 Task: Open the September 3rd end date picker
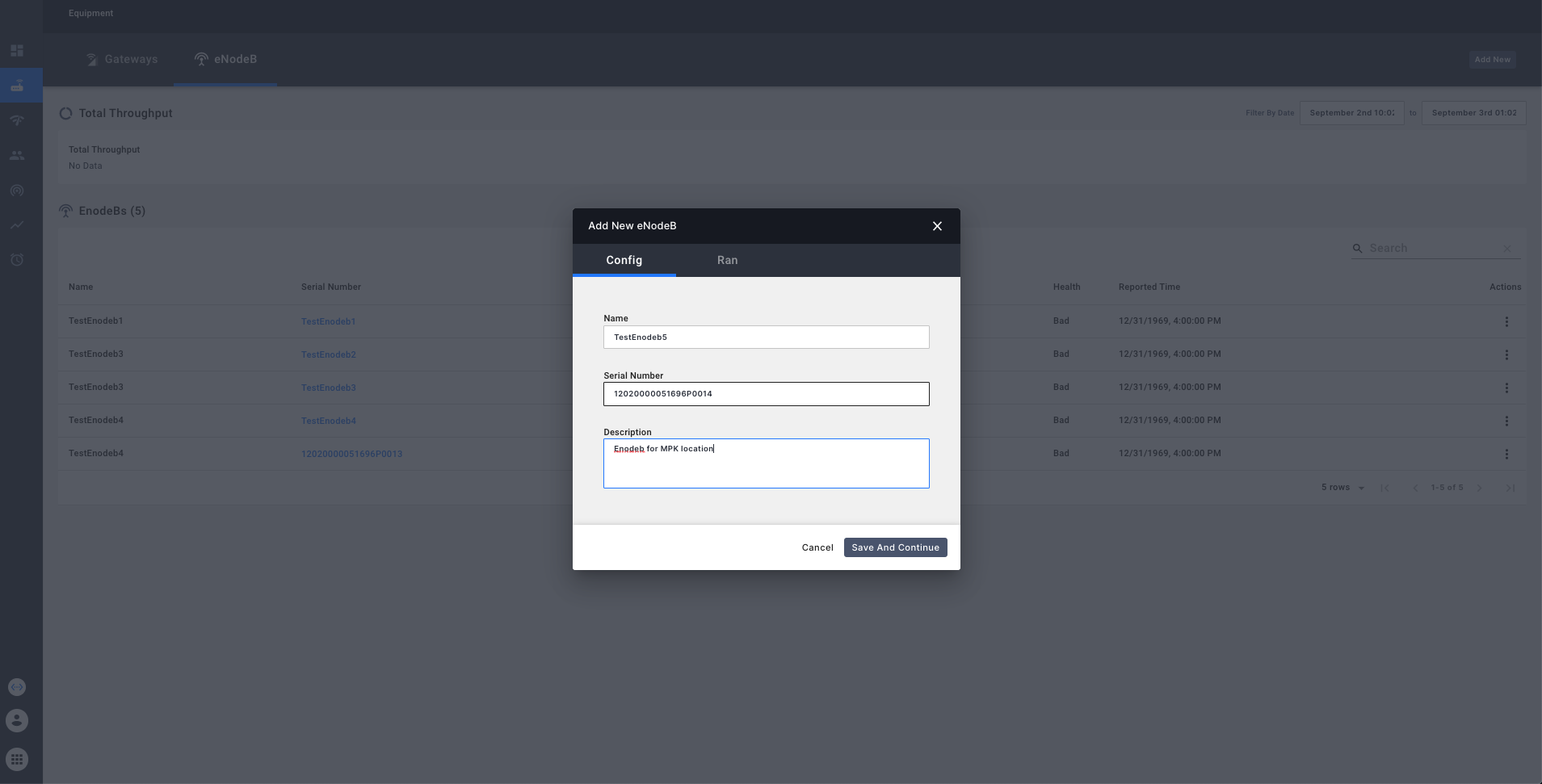coord(1473,112)
